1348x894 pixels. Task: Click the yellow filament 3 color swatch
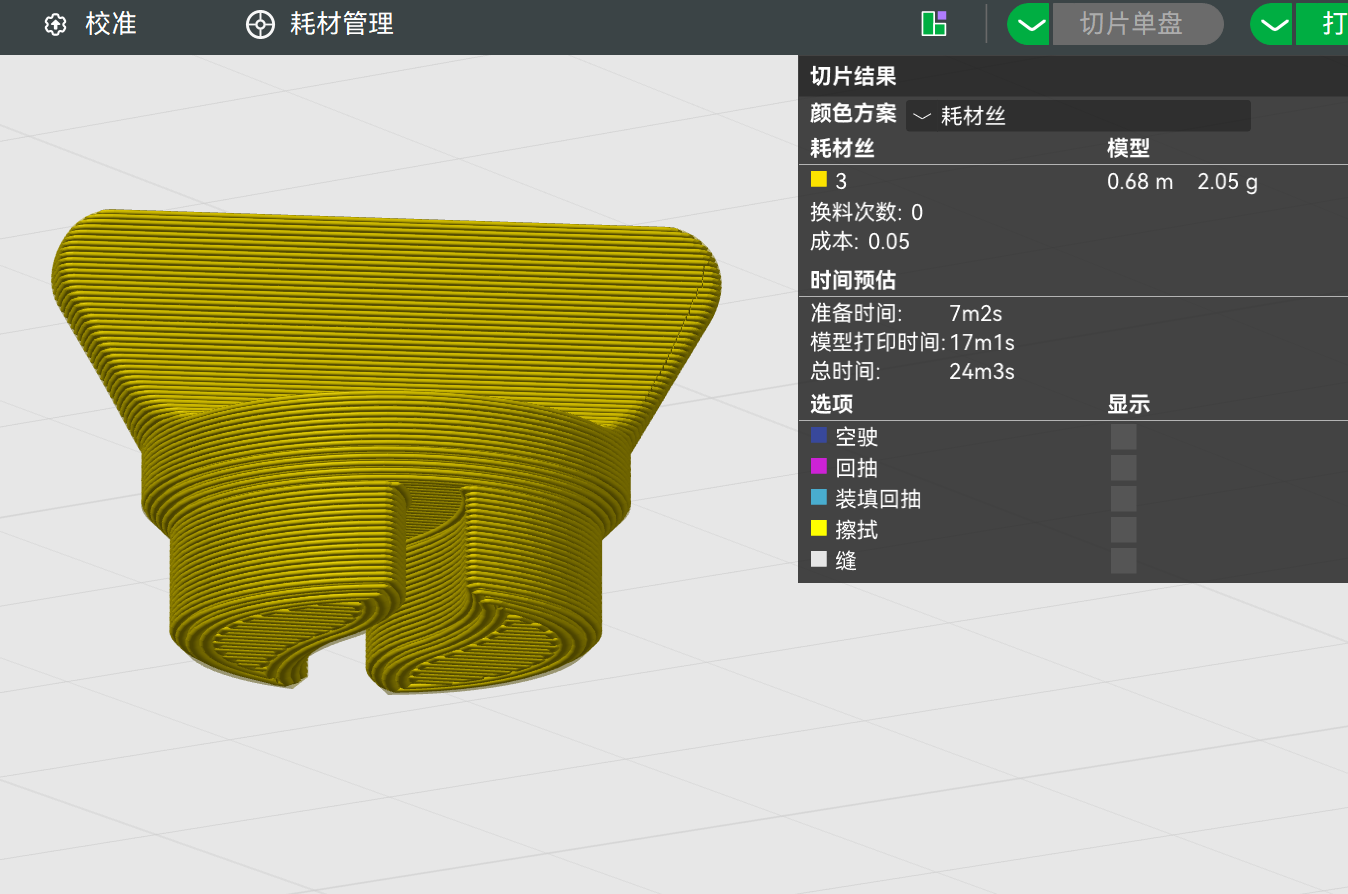click(x=819, y=180)
